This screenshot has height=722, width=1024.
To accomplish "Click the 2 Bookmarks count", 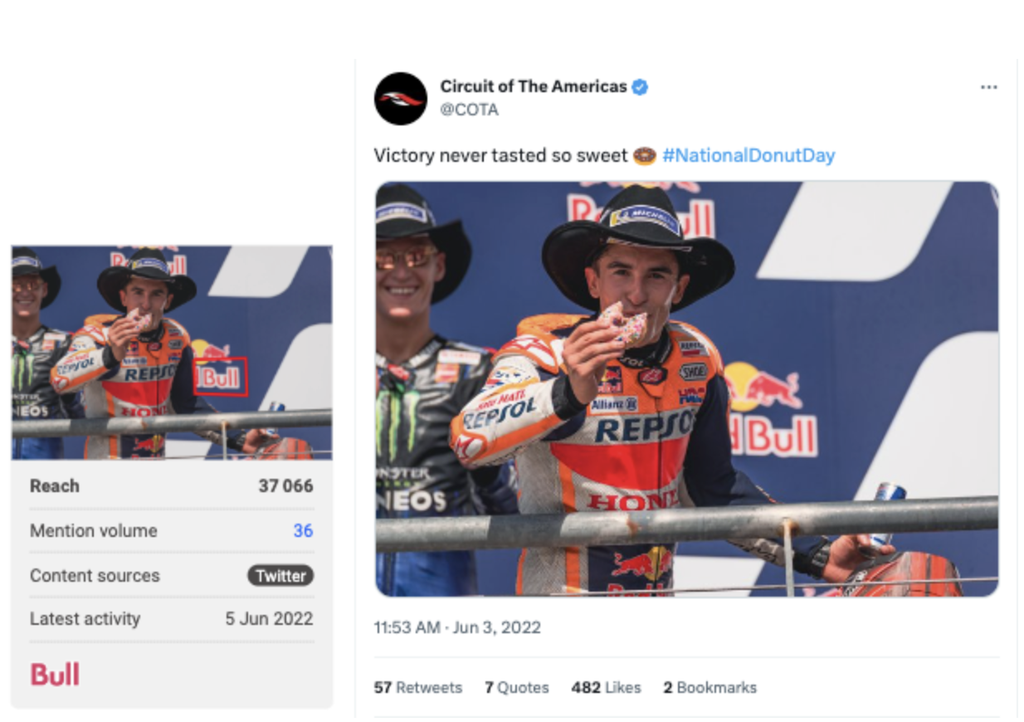I will tap(709, 688).
